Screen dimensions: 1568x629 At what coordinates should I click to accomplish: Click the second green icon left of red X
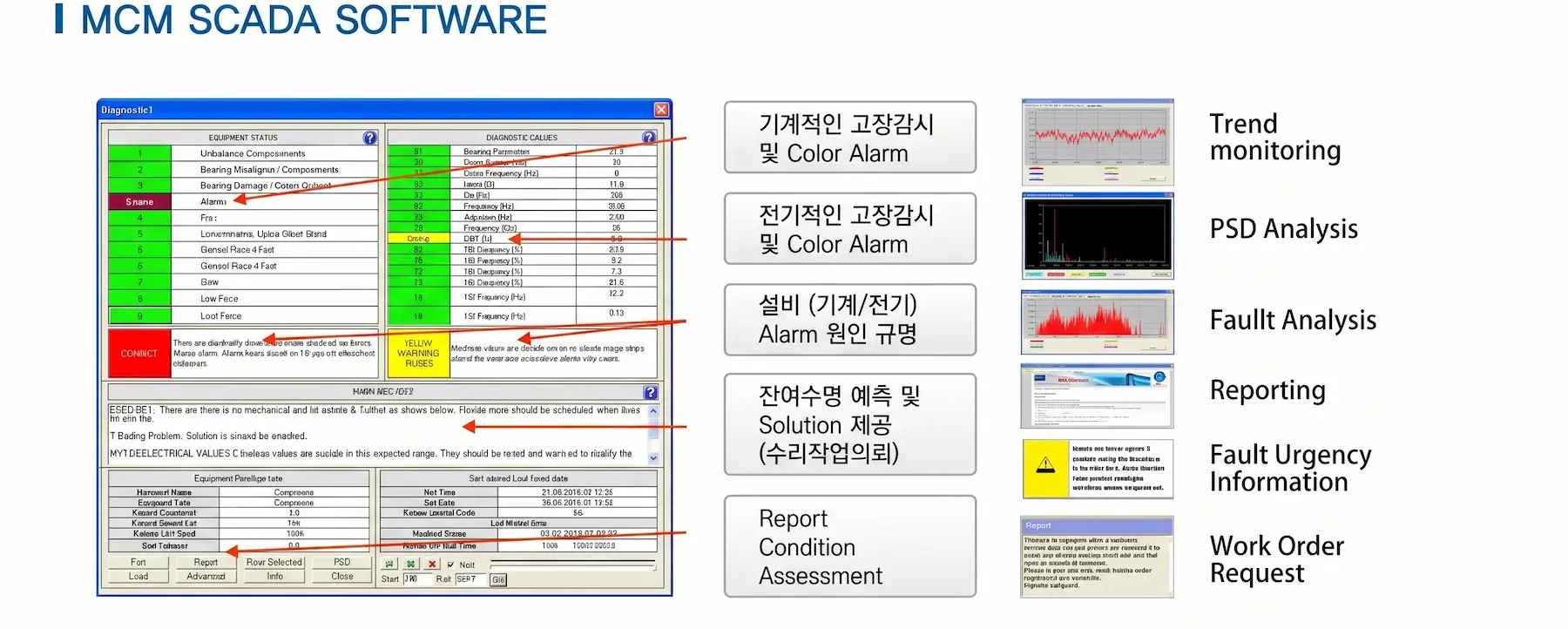(x=410, y=565)
